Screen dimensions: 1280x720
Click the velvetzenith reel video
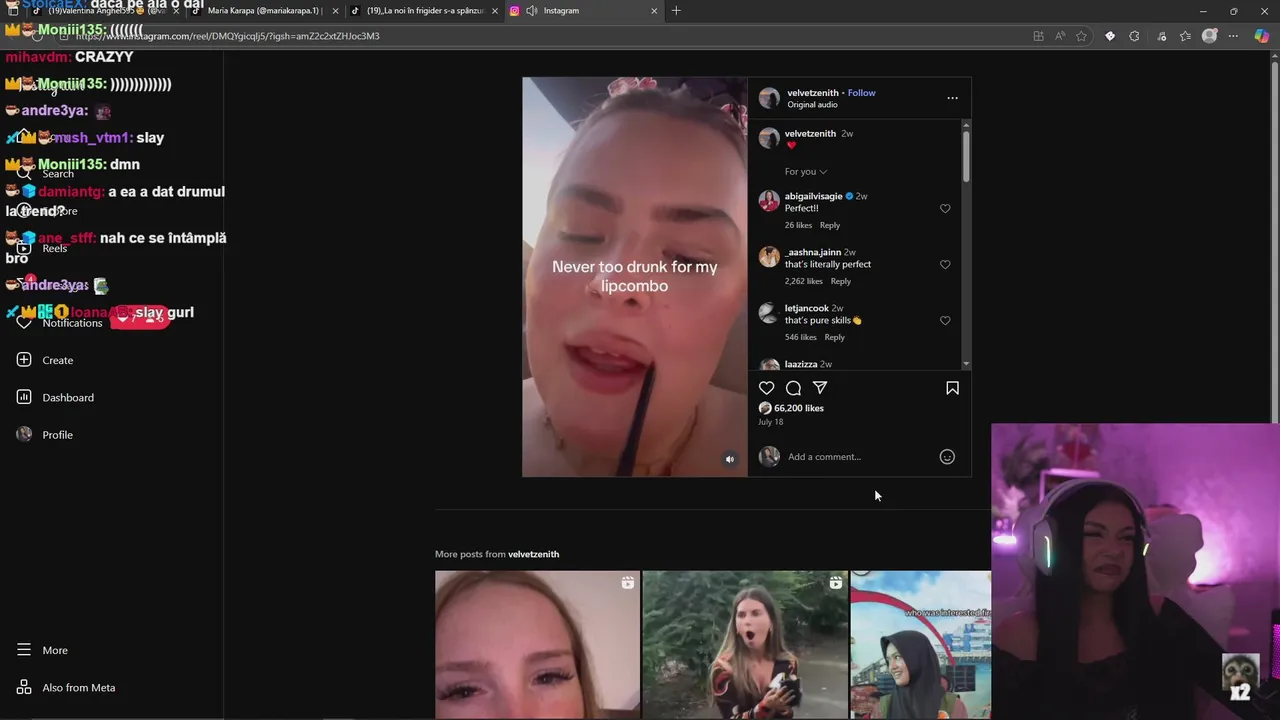point(635,277)
